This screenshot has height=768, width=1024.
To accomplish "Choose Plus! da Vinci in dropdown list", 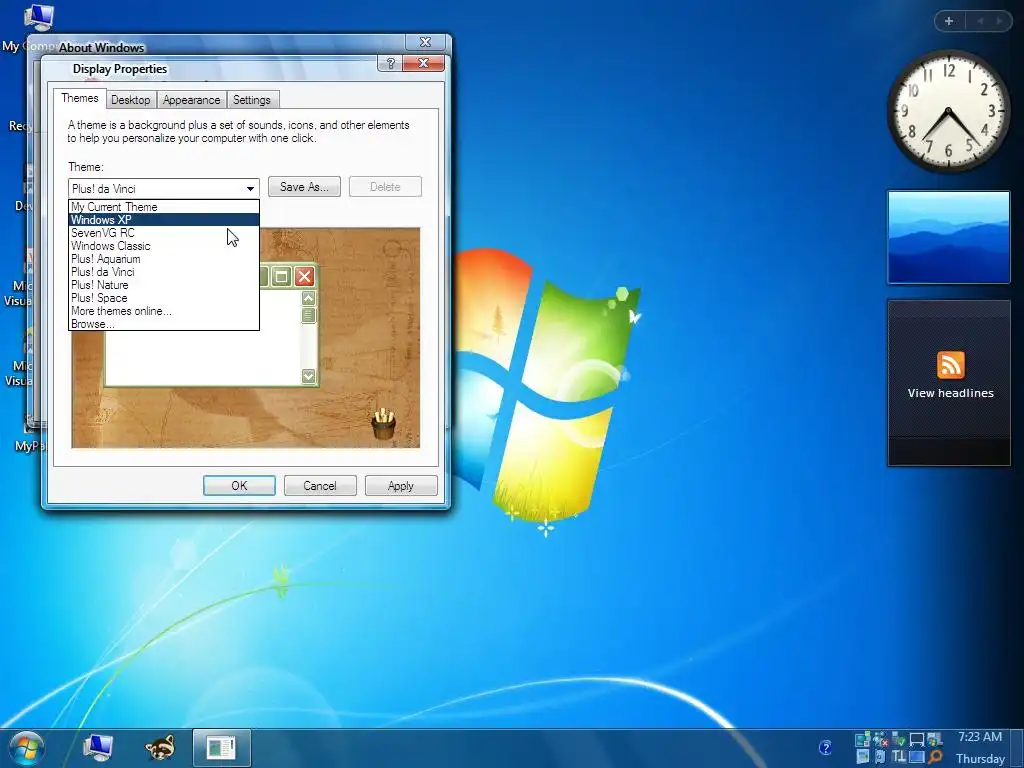I will click(164, 272).
